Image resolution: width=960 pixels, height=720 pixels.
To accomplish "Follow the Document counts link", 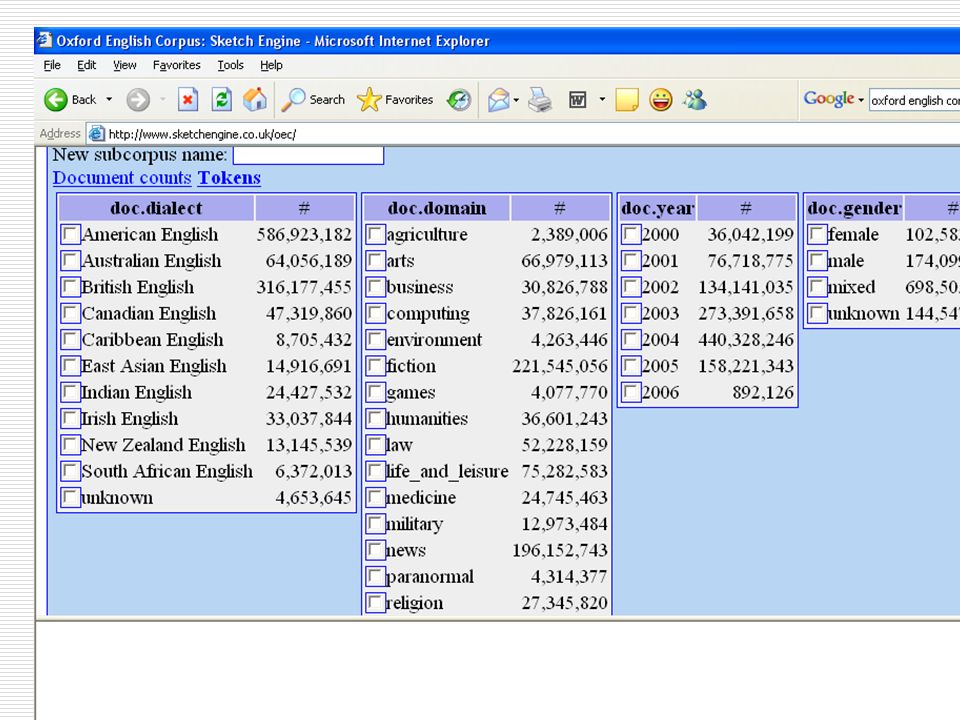I will [122, 178].
